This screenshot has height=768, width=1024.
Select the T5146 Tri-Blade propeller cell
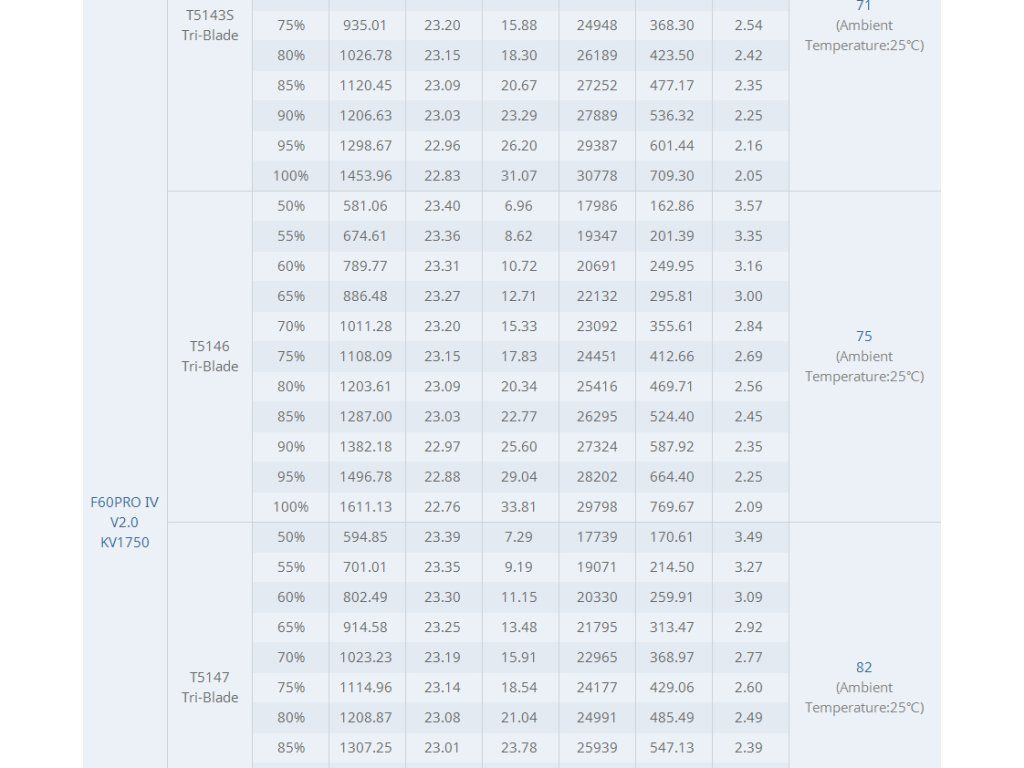point(210,356)
